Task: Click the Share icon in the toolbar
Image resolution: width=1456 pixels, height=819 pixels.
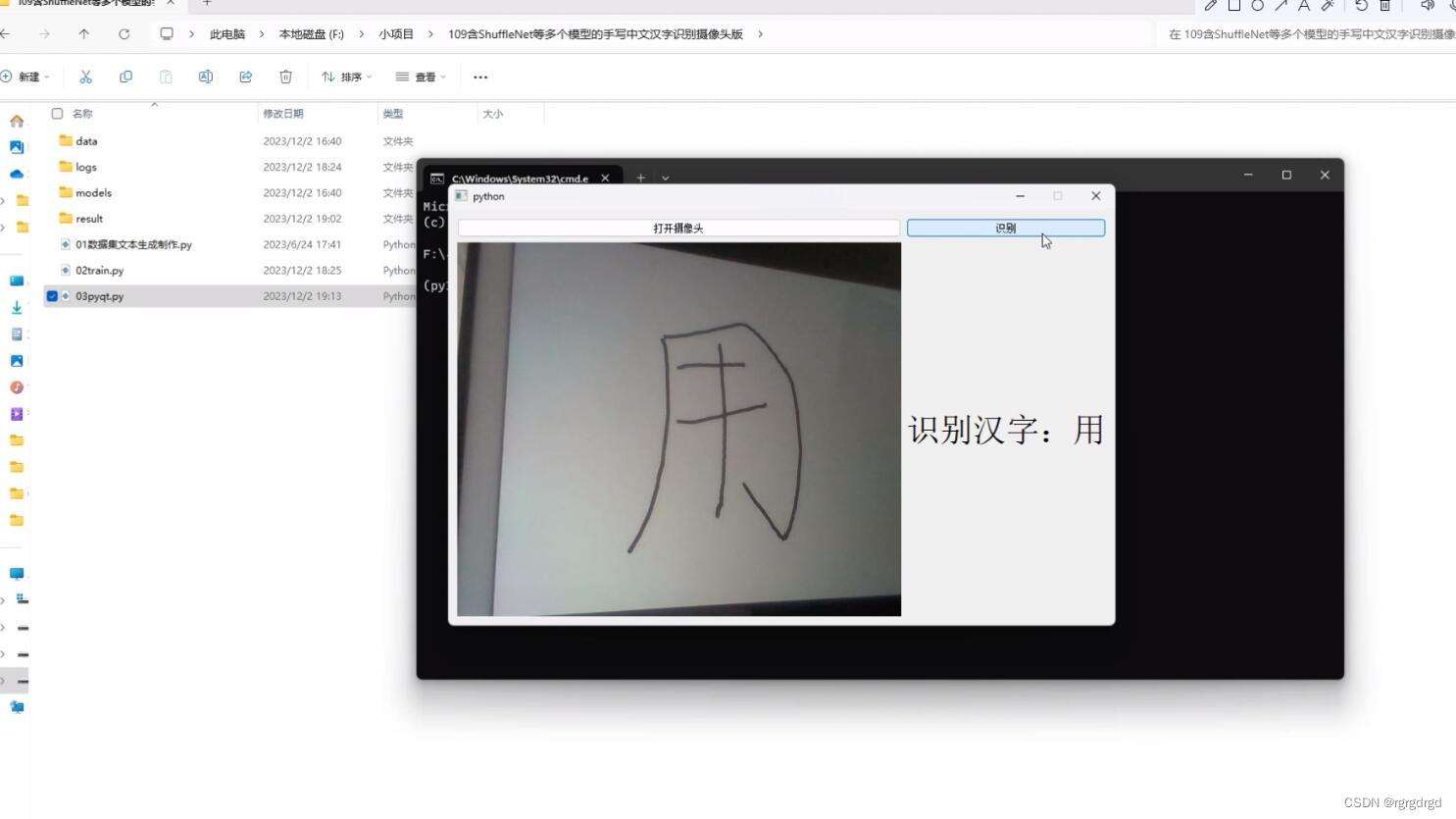Action: [x=245, y=77]
